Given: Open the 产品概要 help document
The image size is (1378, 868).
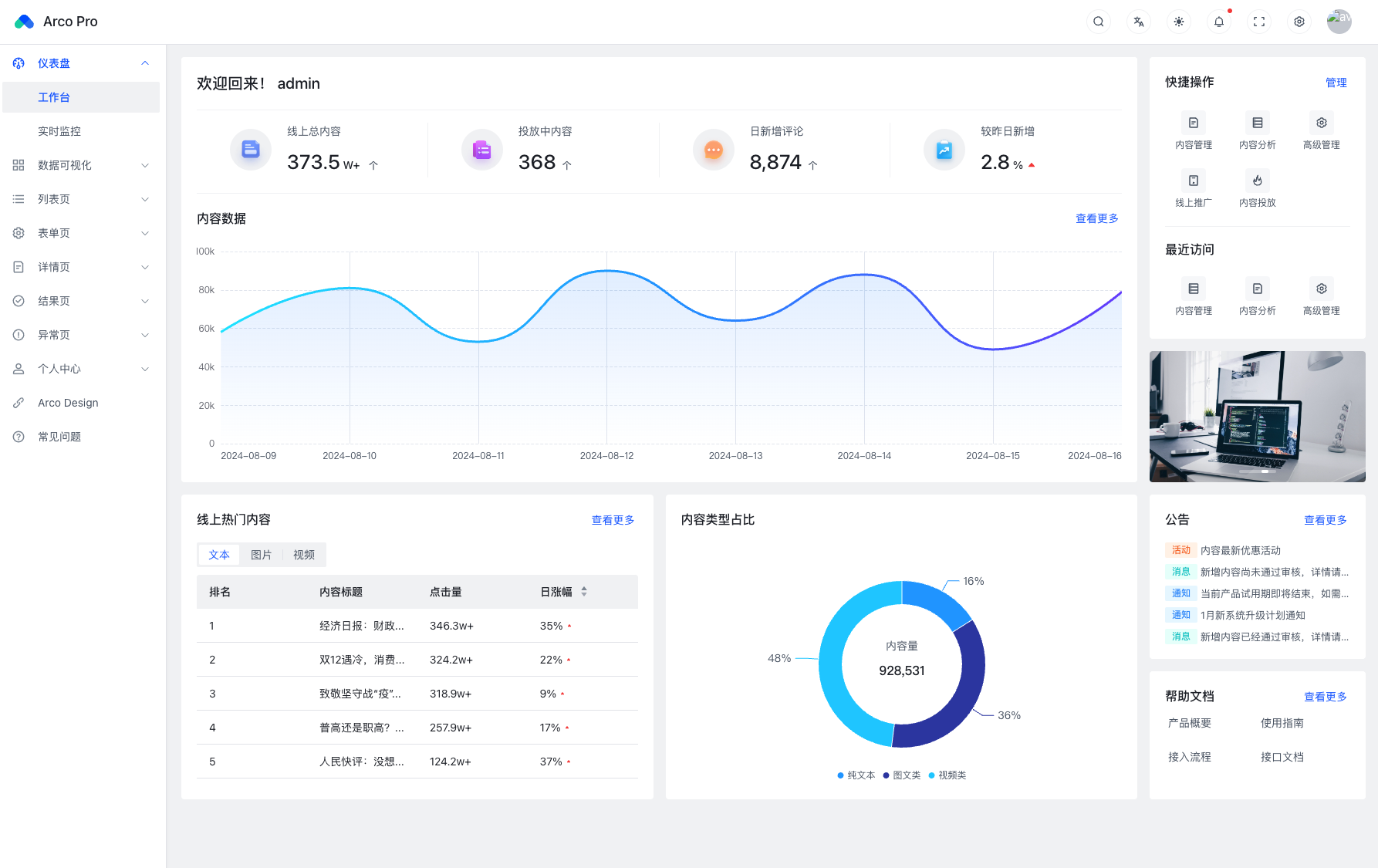Looking at the screenshot, I should click(1190, 723).
